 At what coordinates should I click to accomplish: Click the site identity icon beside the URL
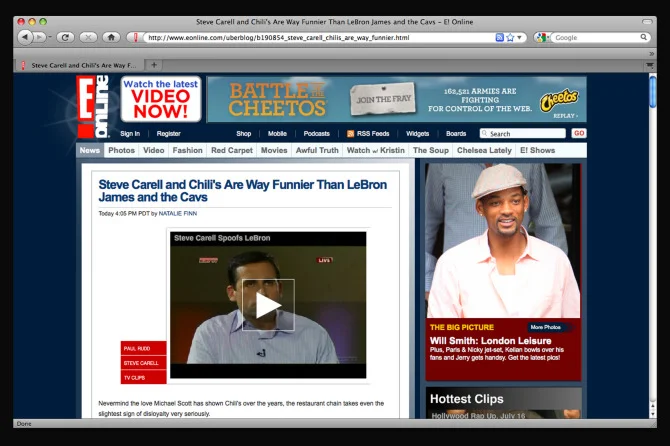(x=135, y=38)
